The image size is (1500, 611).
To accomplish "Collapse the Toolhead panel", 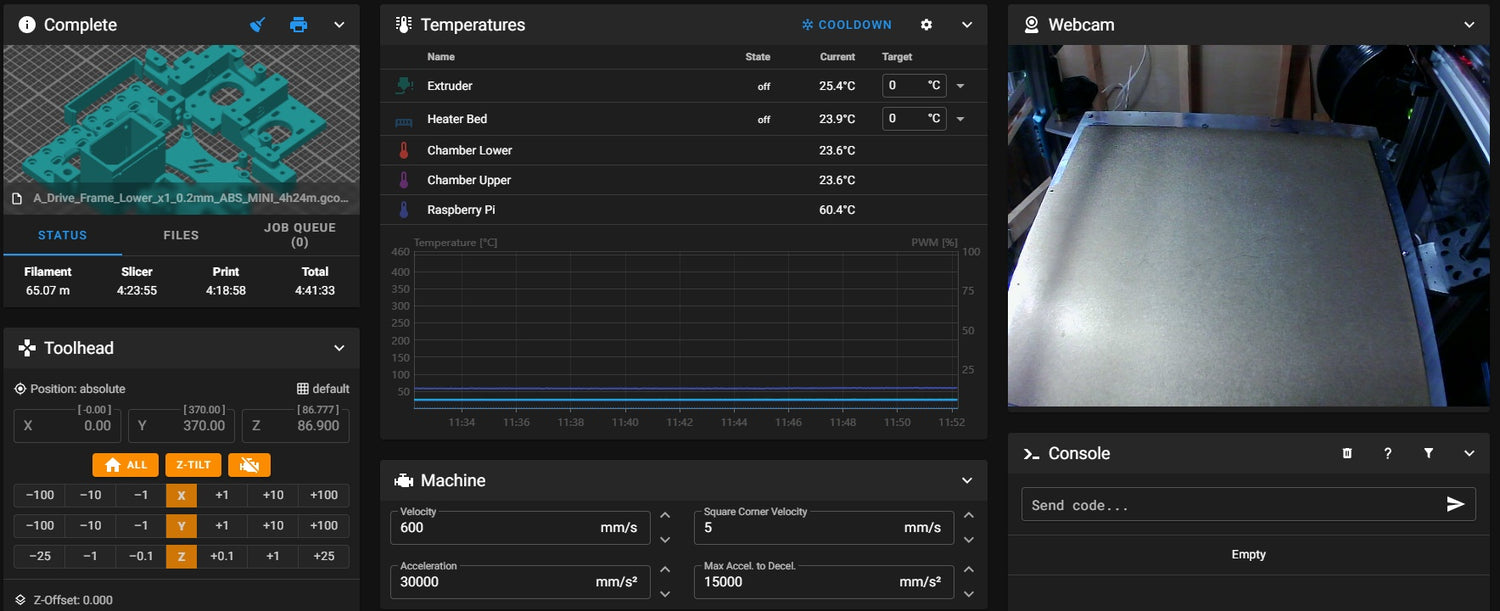I will pos(339,348).
